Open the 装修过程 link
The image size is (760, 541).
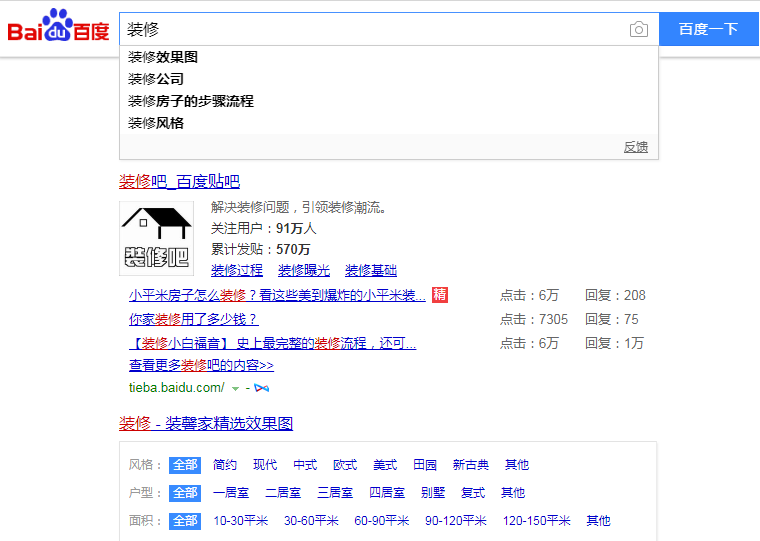pyautogui.click(x=237, y=270)
